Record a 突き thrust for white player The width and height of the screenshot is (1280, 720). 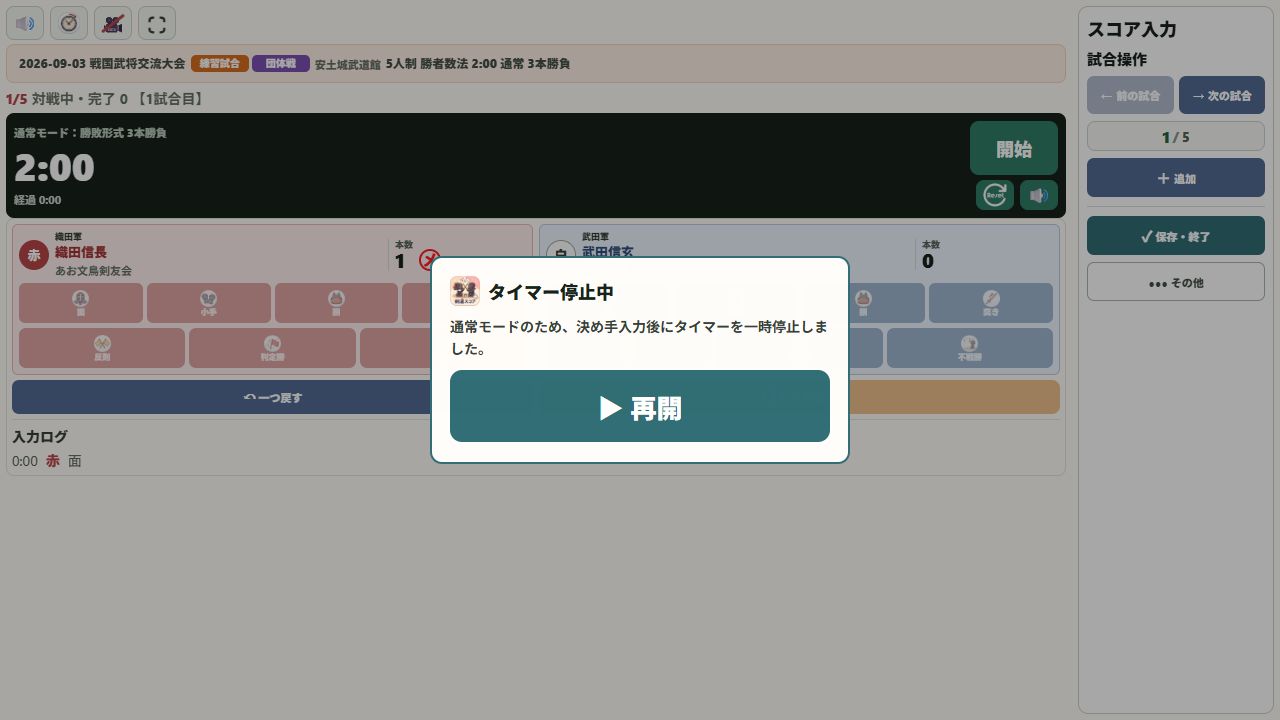[991, 303]
